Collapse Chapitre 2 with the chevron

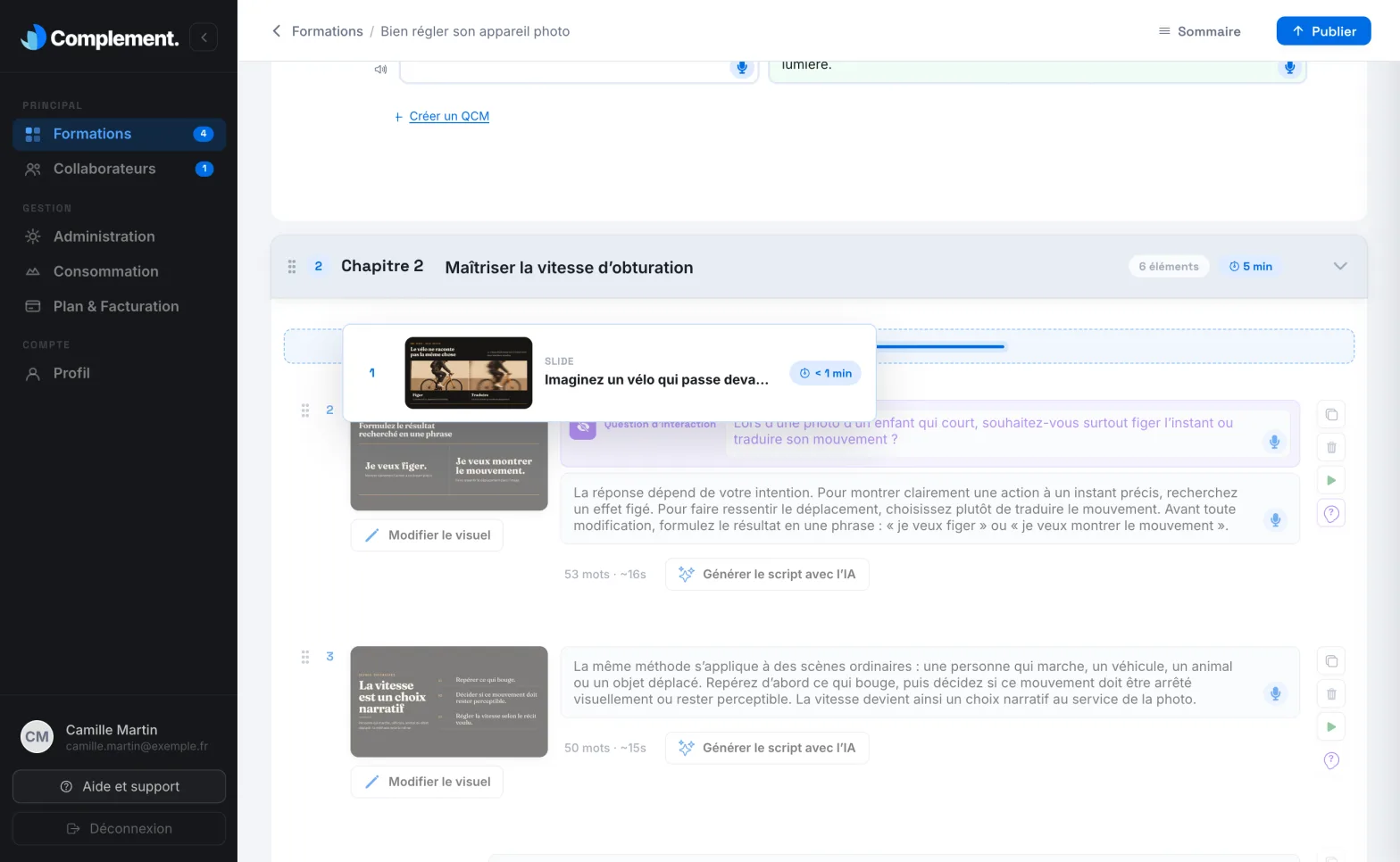click(1340, 266)
